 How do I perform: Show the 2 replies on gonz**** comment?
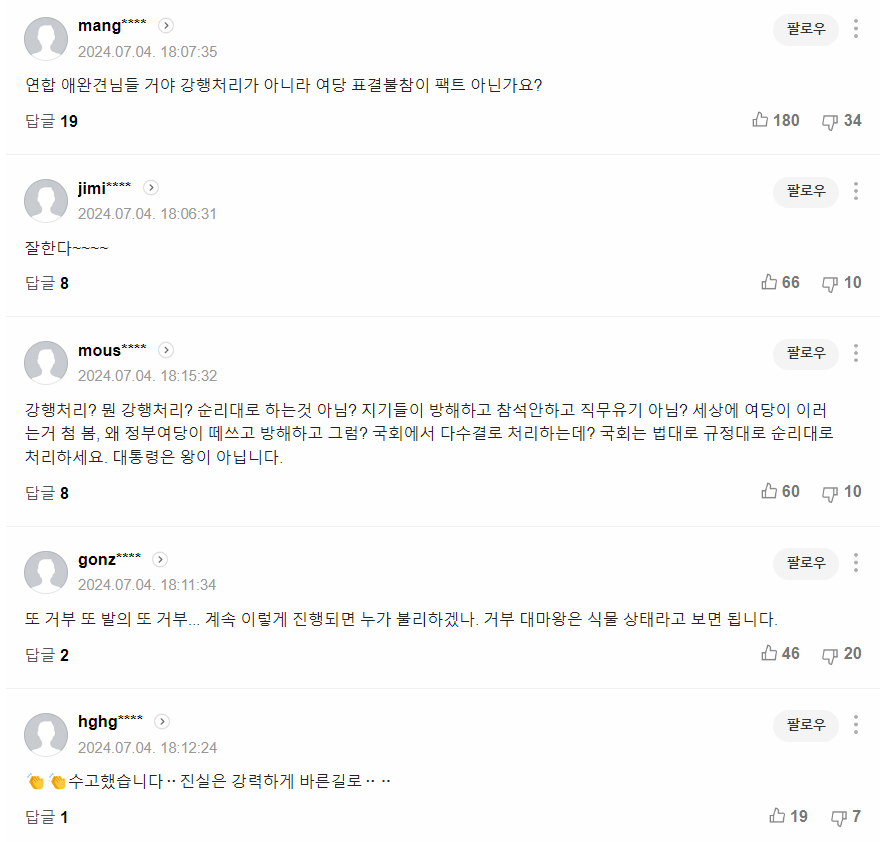[47, 655]
